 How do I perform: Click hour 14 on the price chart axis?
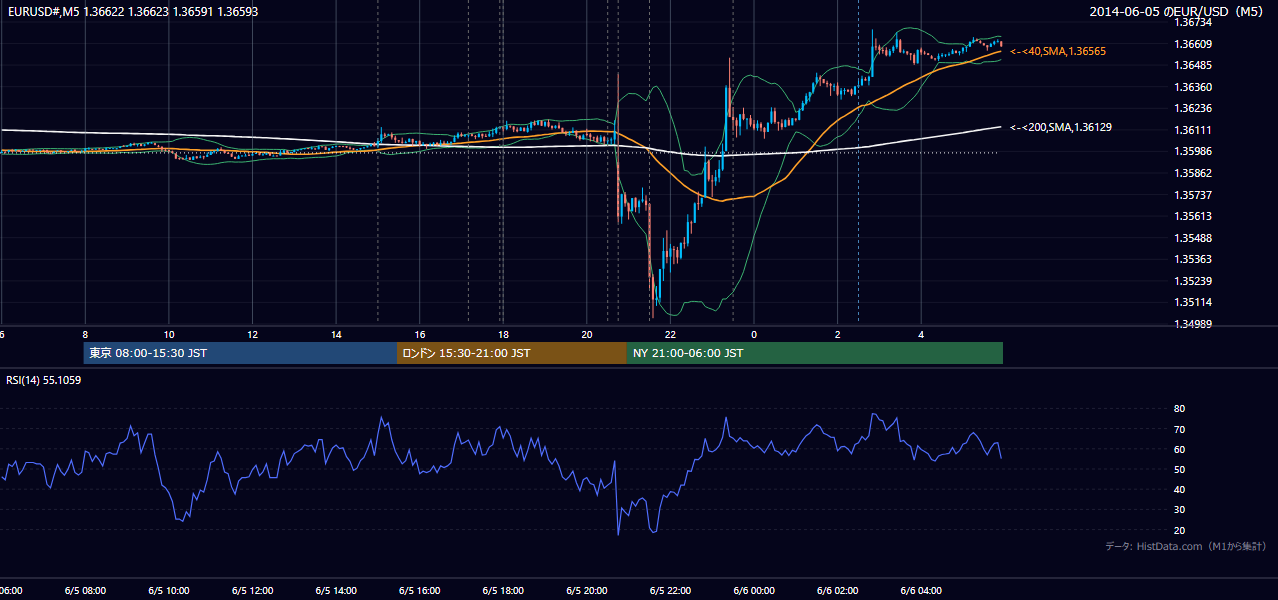point(336,335)
